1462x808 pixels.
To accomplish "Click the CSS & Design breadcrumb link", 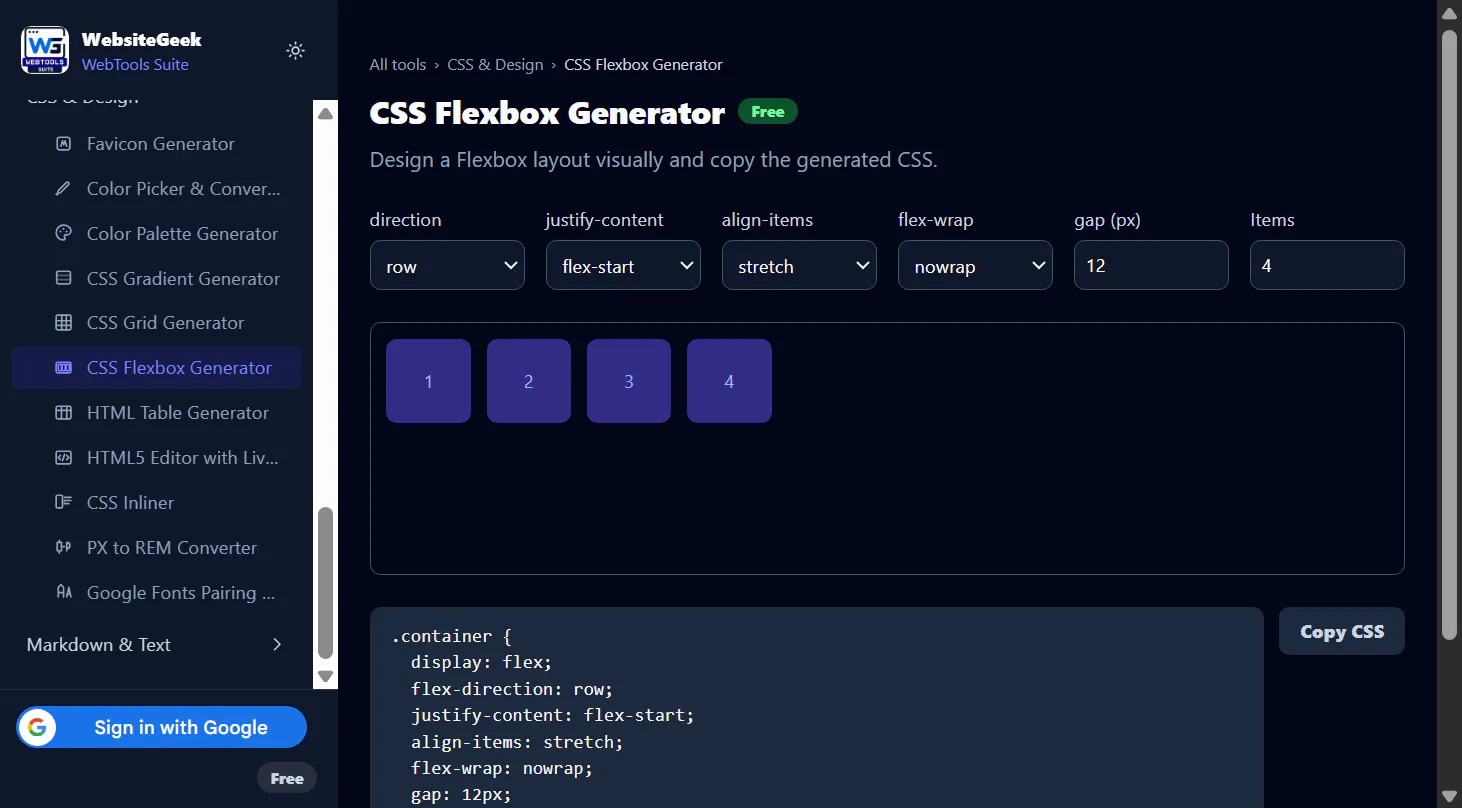I will [x=495, y=65].
